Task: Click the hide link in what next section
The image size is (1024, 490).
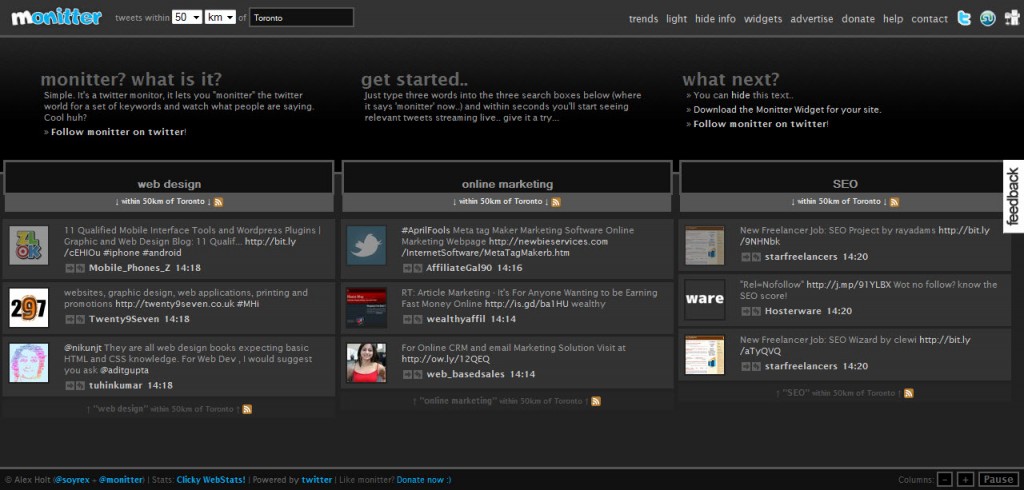Action: 741,95
